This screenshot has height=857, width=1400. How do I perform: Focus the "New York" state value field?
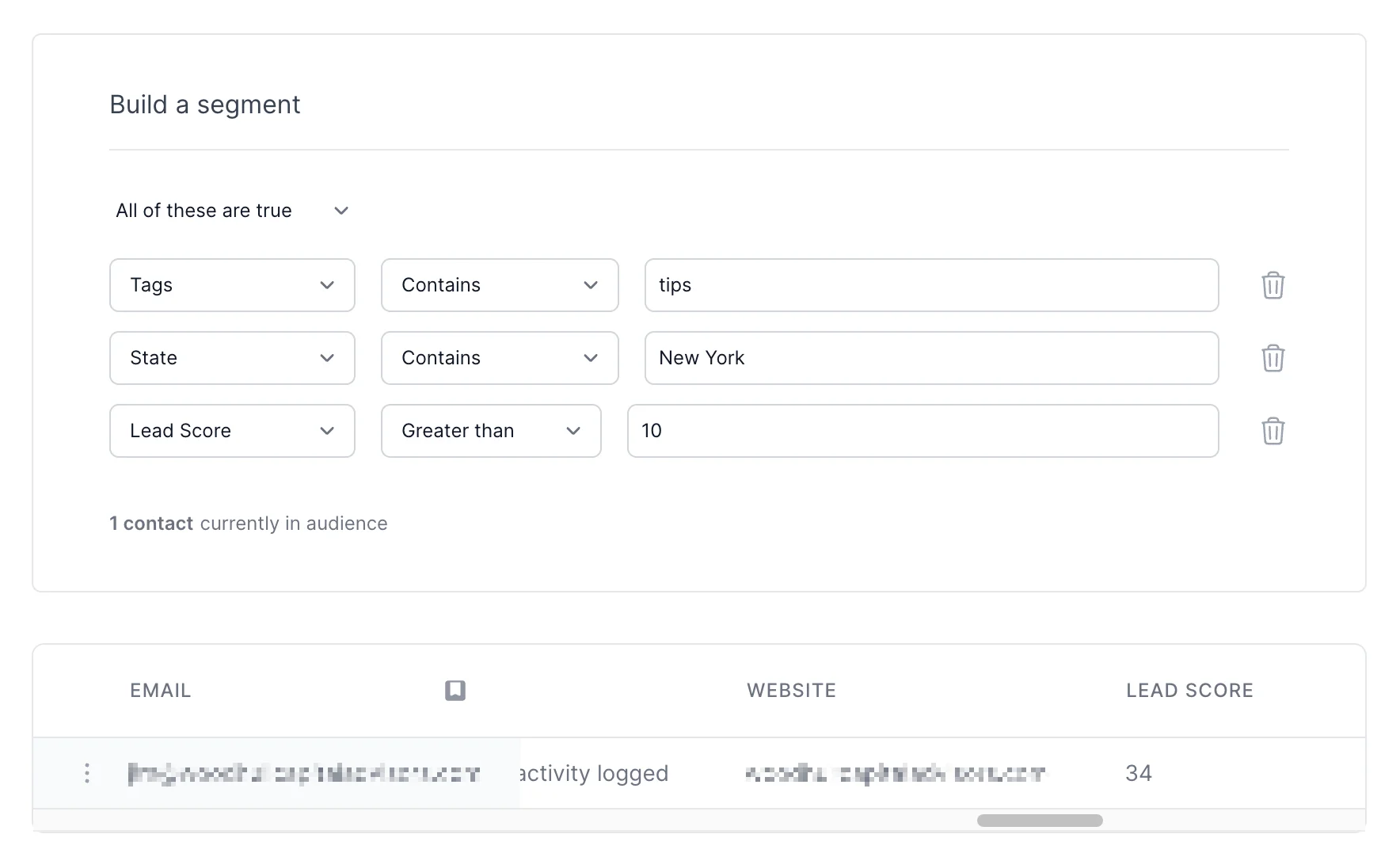click(x=931, y=358)
